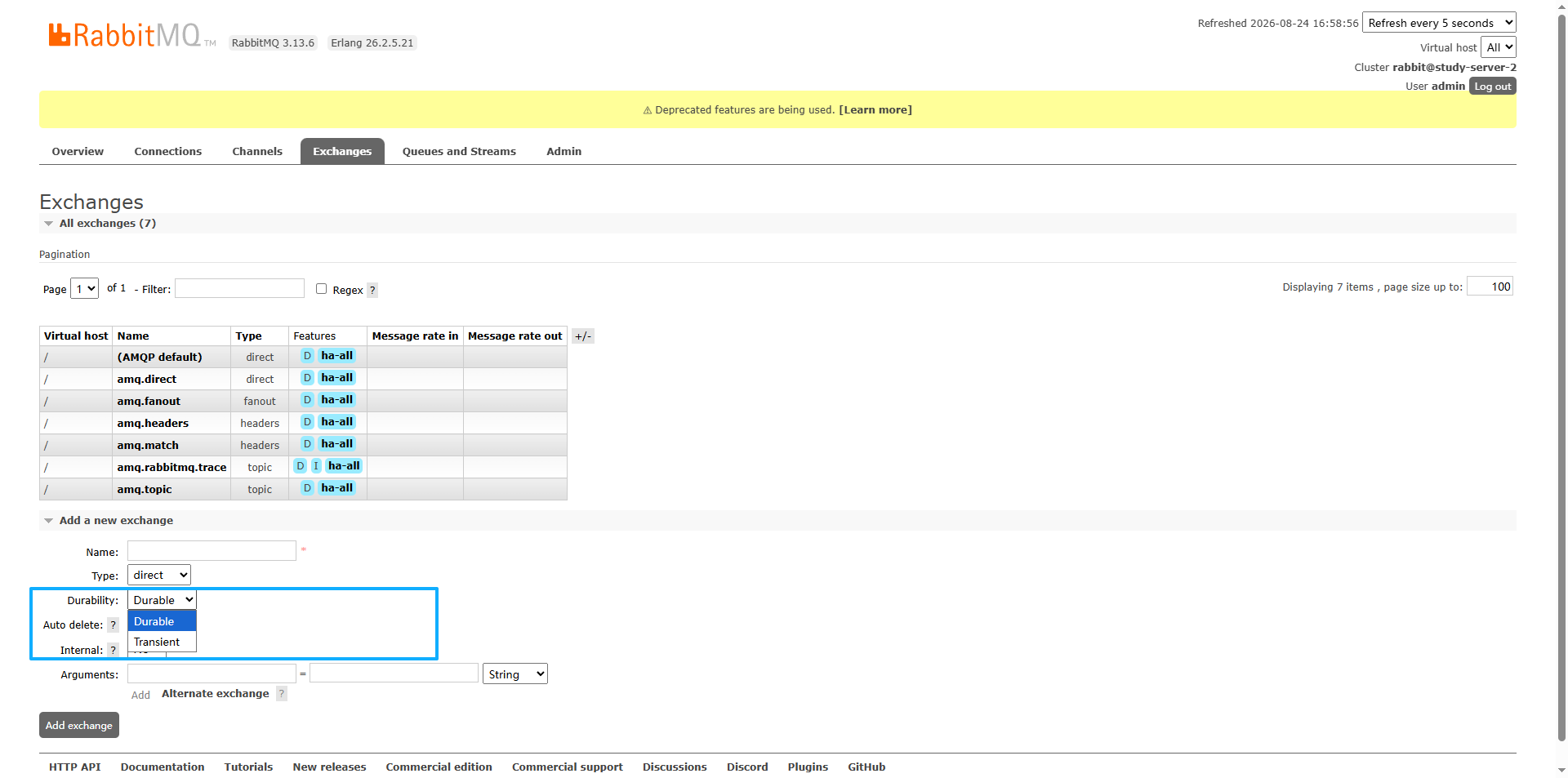Click the I feature badge on amq.rabbitmq.trace
1568x778 pixels.
316,466
